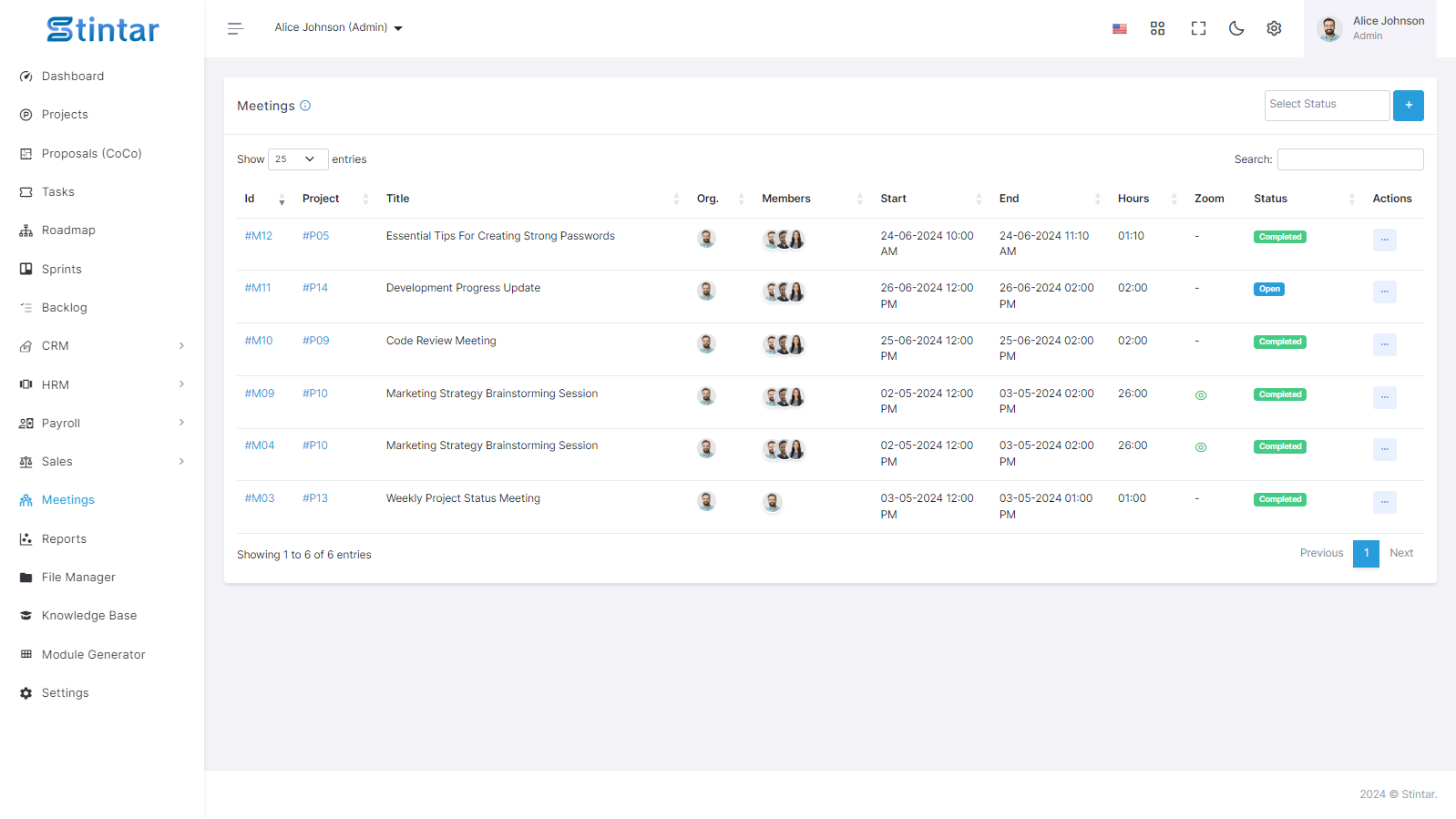This screenshot has height=819, width=1456.
Task: Open actions menu for meeting #M03
Action: tap(1385, 502)
